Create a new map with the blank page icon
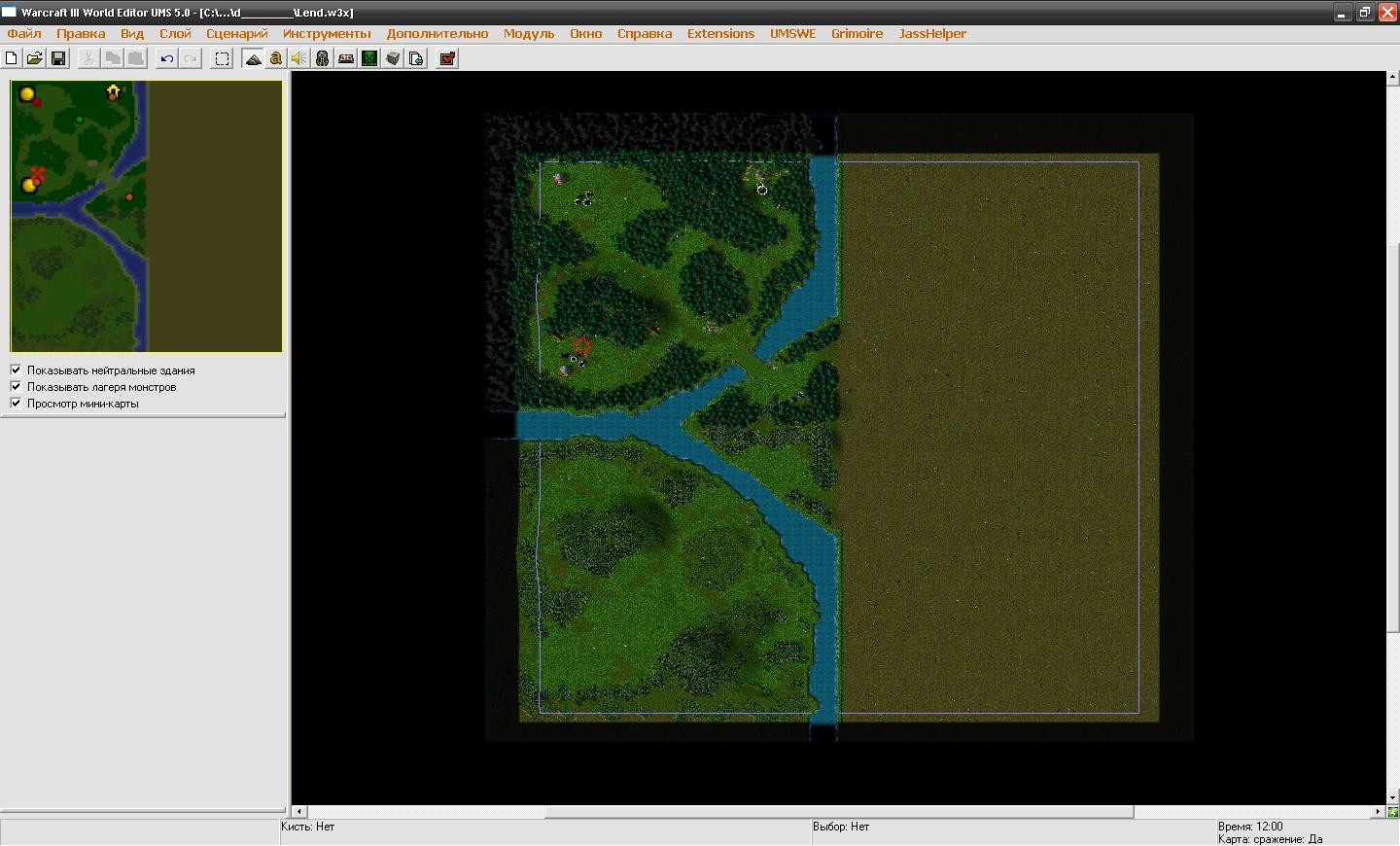 tap(12, 58)
